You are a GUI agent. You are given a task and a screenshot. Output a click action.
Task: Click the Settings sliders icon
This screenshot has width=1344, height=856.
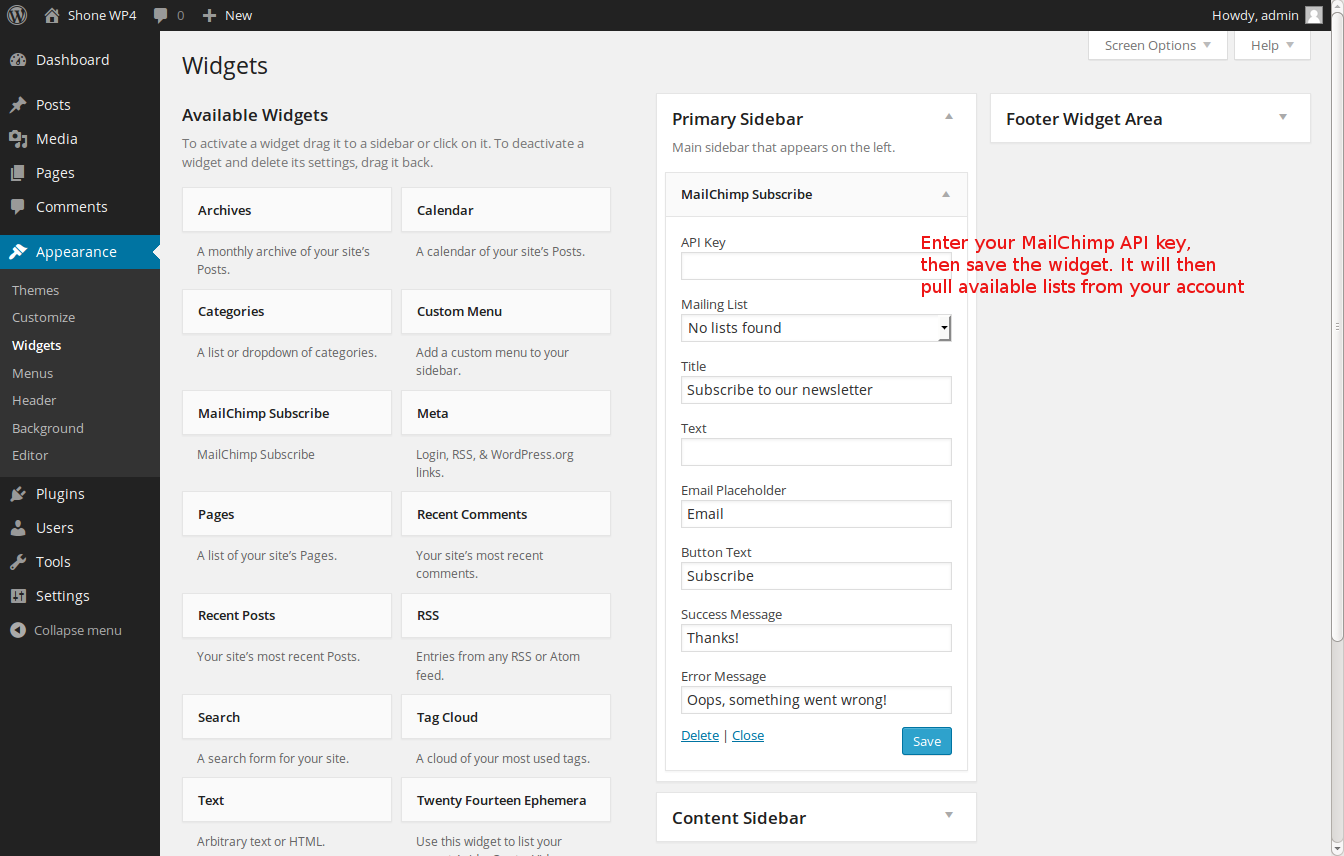click(18, 596)
